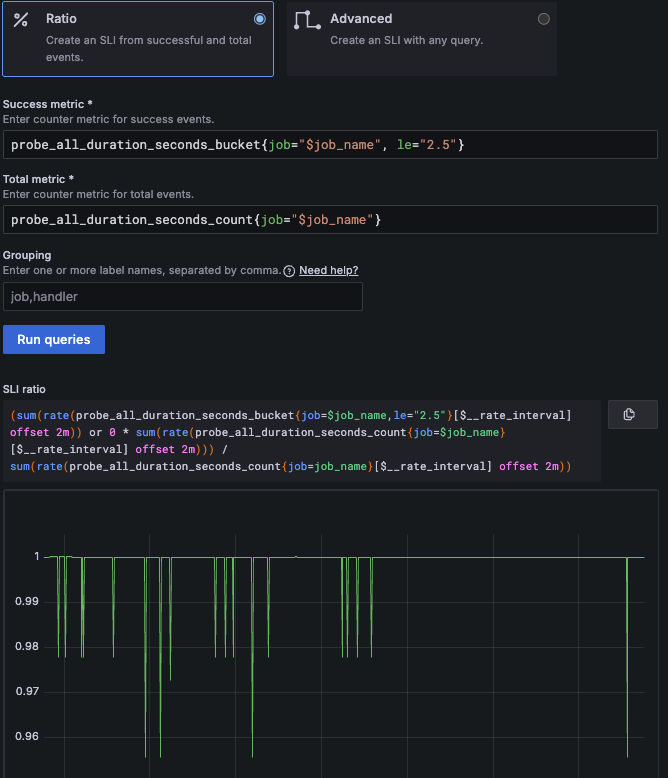668x778 pixels.
Task: Open the Need help? link
Action: [329, 271]
